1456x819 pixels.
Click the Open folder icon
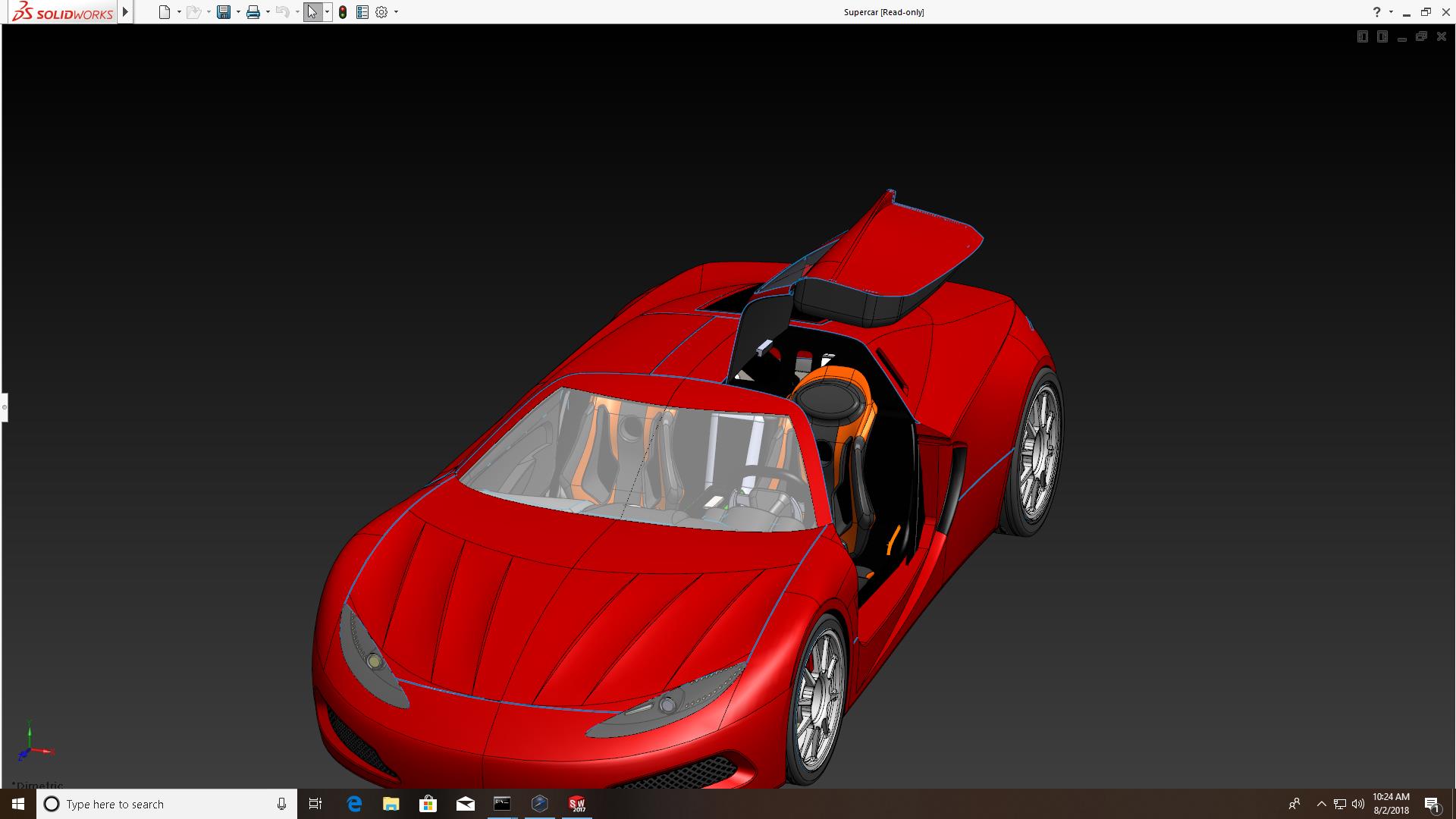(x=193, y=12)
